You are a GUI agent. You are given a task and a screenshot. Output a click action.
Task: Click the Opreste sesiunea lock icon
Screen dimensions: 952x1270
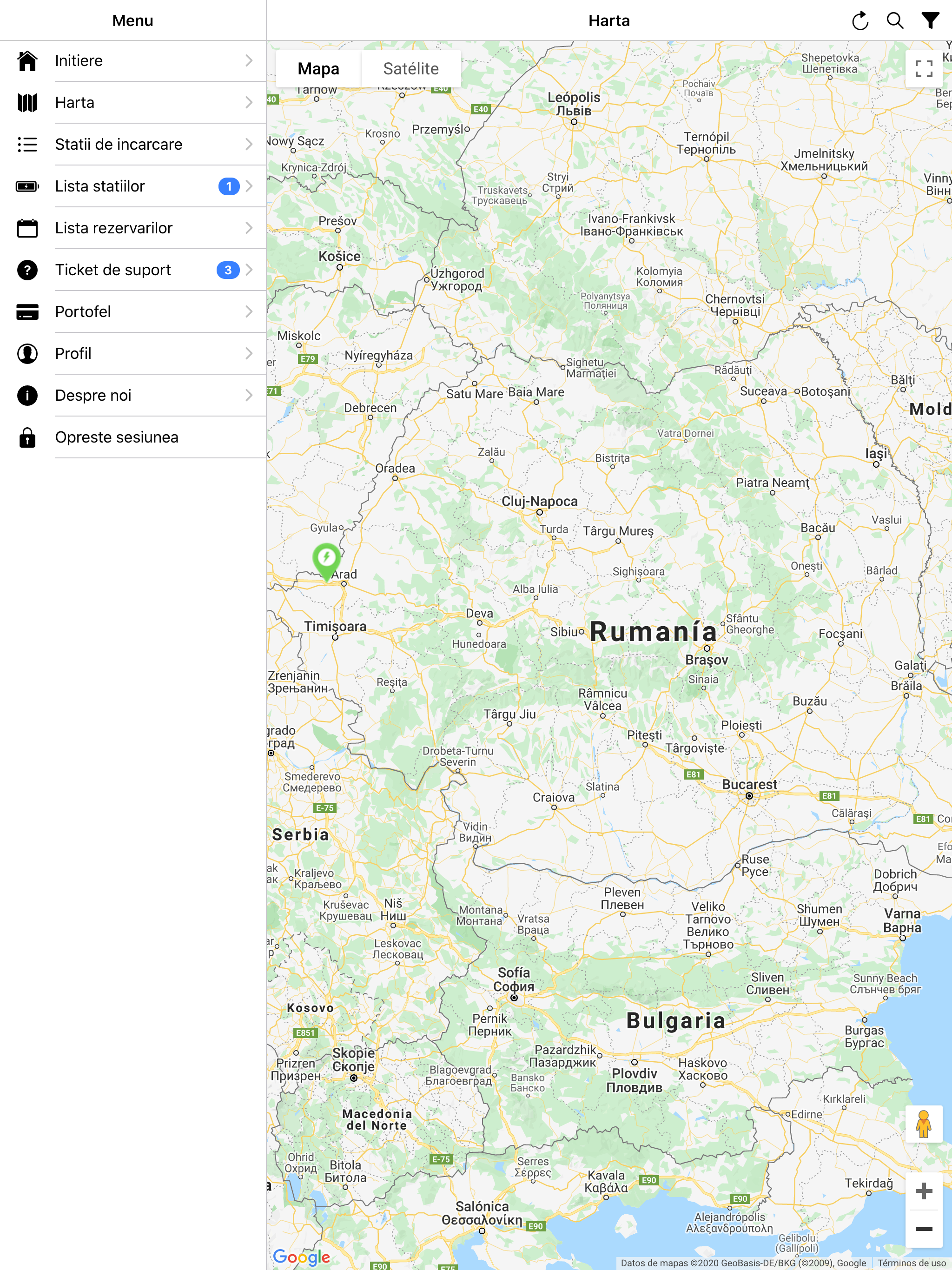tap(27, 437)
